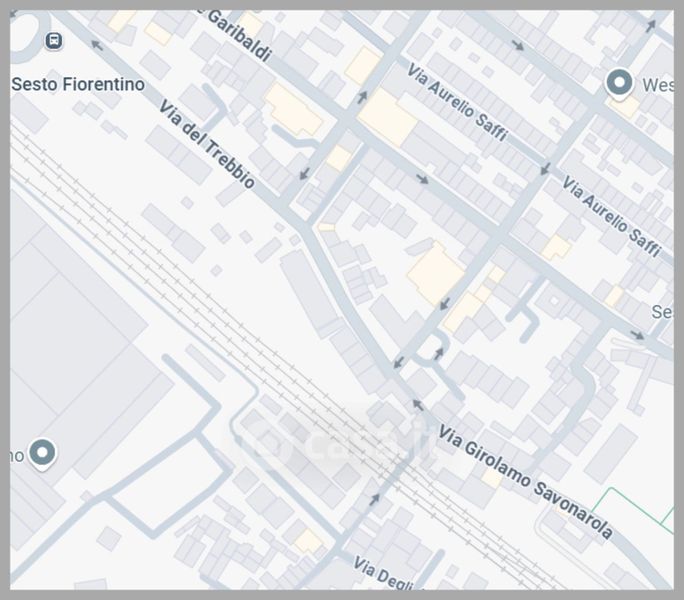
Task: Click the casa.it watermark logo
Action: [x=340, y=445]
